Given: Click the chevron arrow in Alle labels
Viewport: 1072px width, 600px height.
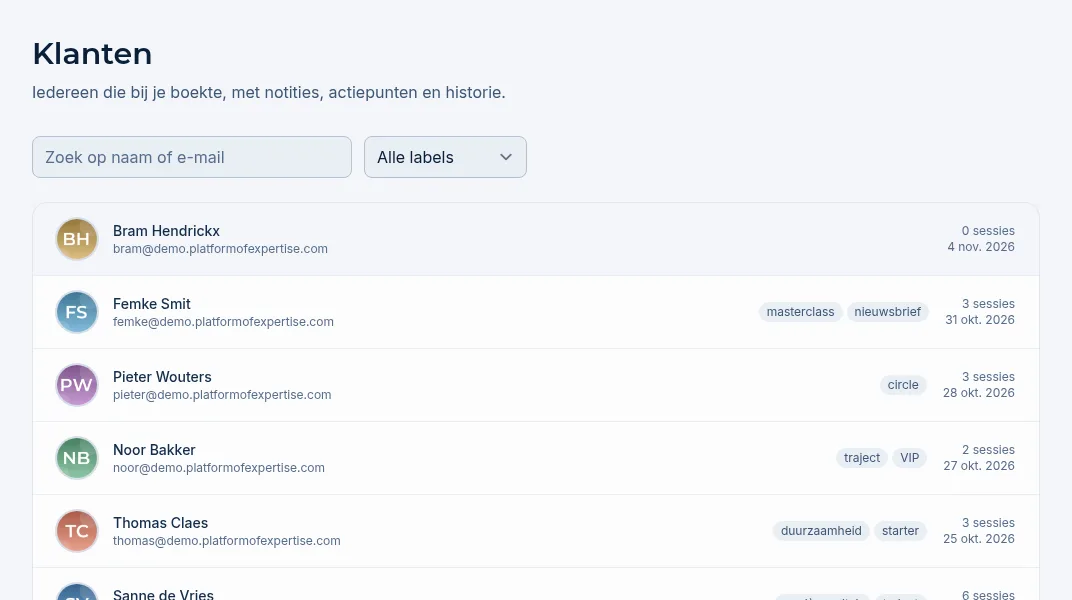Looking at the screenshot, I should (x=506, y=157).
